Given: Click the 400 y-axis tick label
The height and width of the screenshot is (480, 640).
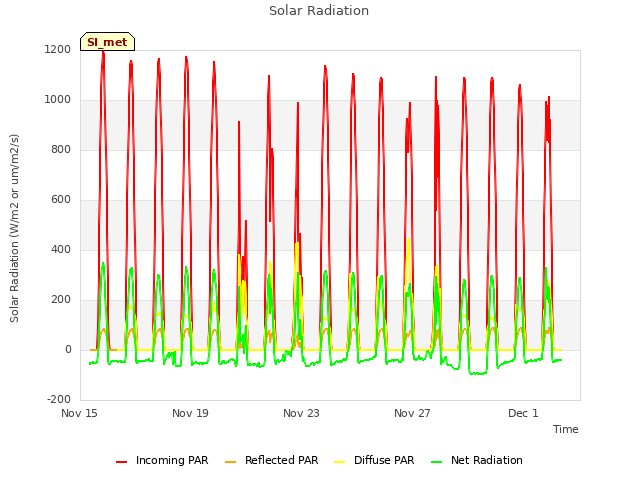Looking at the screenshot, I should 61,249.
